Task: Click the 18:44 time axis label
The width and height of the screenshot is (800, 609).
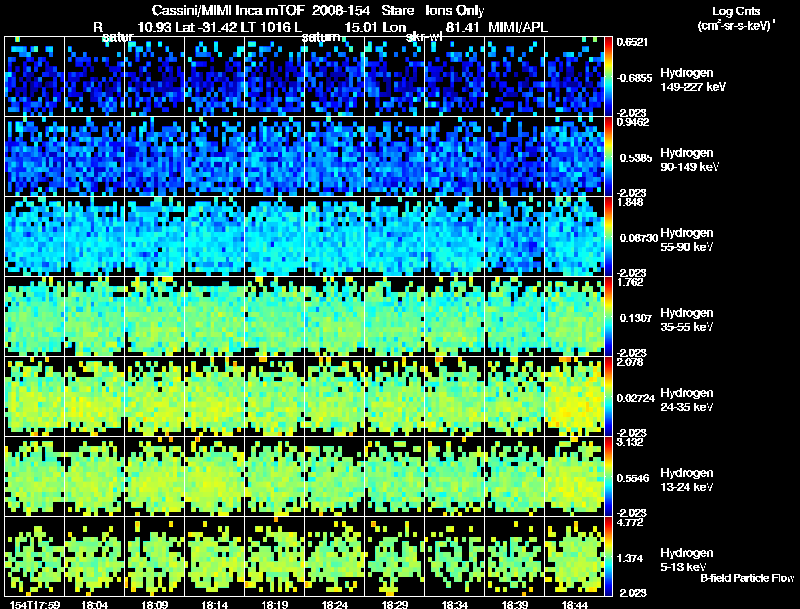Action: pyautogui.click(x=574, y=604)
